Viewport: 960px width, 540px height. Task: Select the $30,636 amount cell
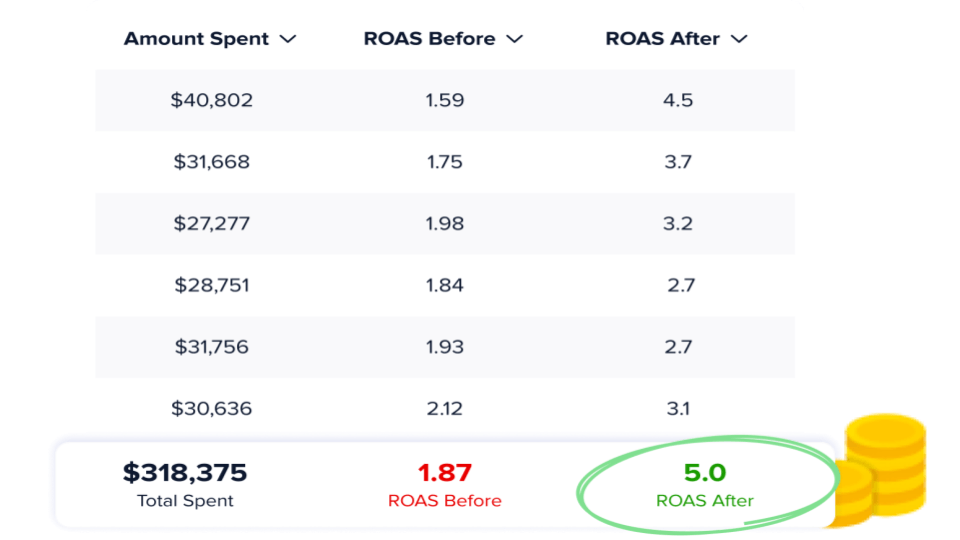pyautogui.click(x=211, y=408)
